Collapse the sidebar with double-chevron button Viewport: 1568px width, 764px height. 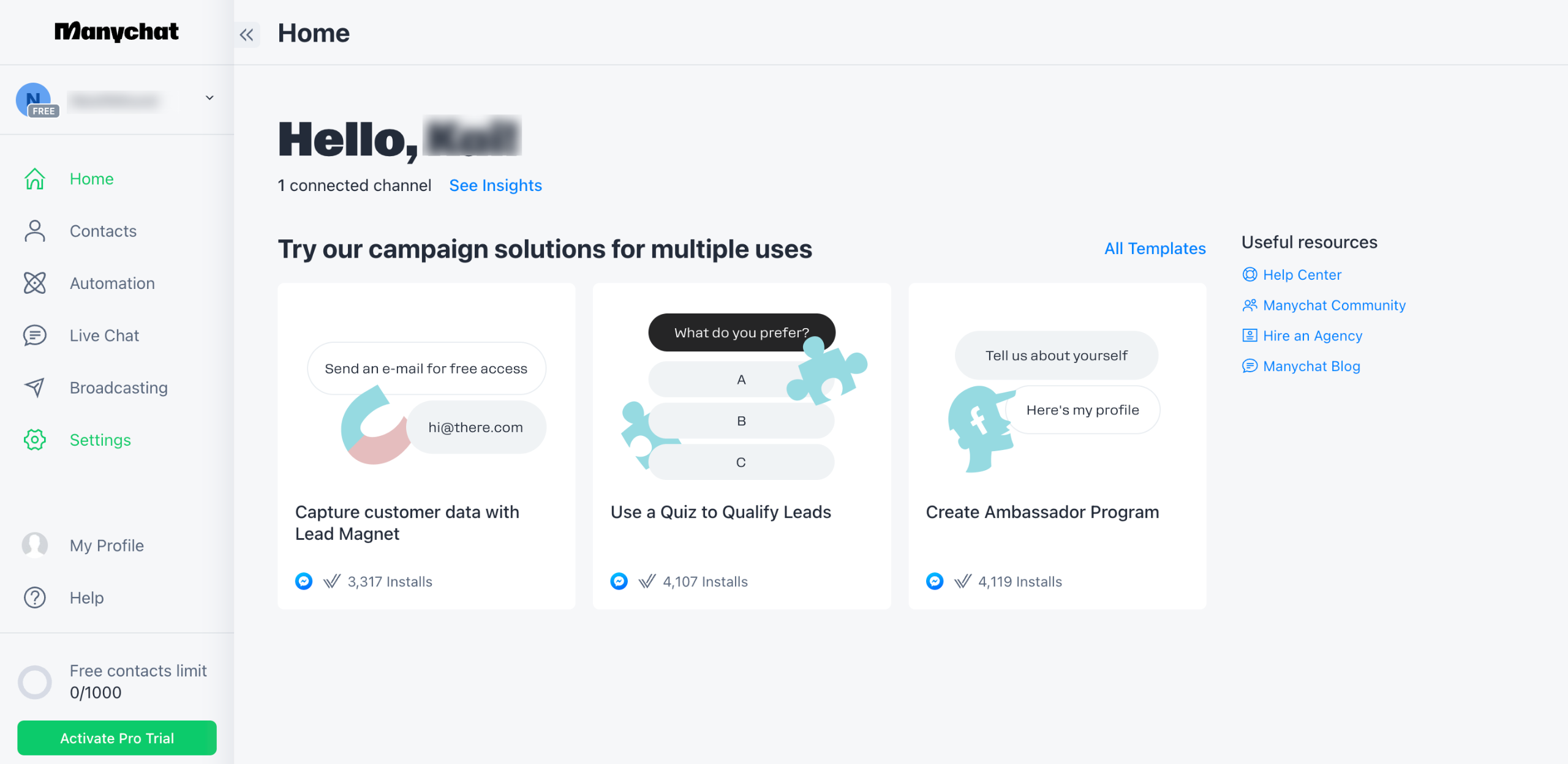tap(247, 34)
